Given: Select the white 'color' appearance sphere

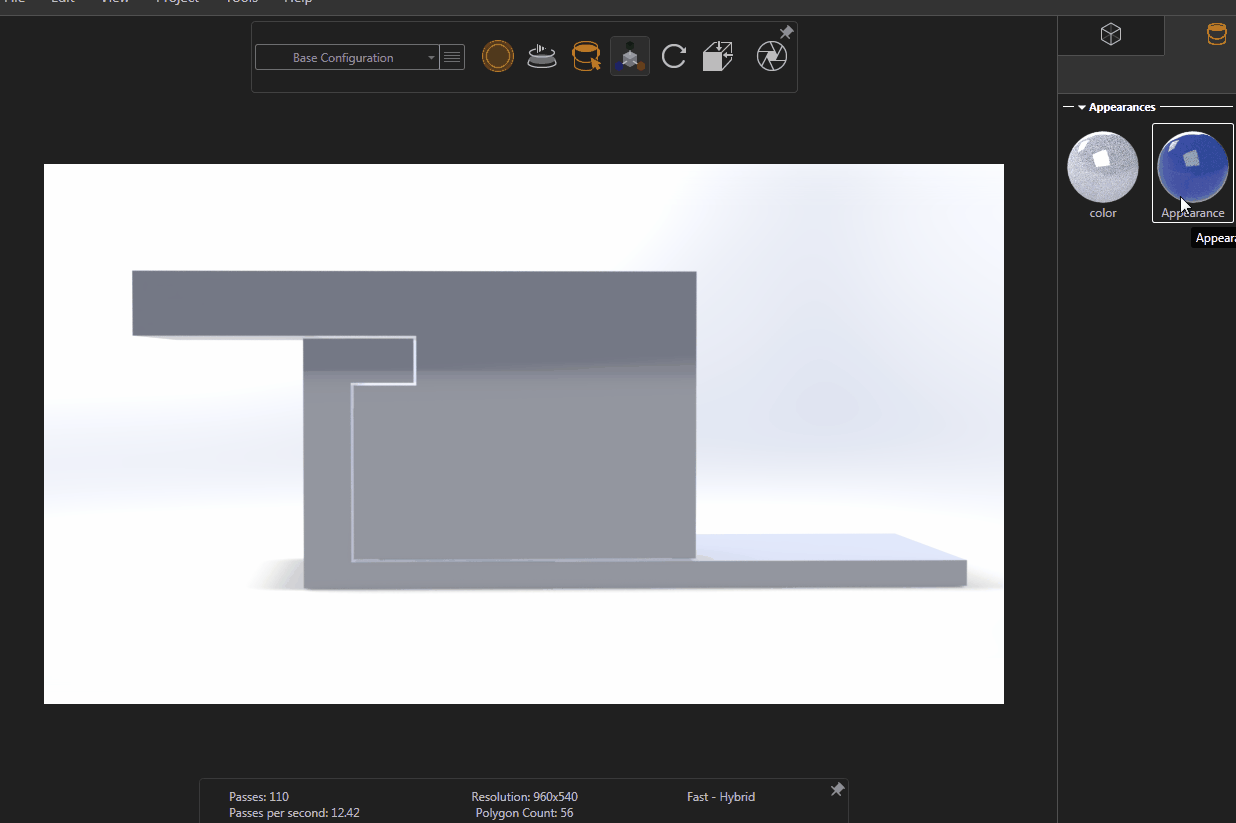Looking at the screenshot, I should [x=1103, y=167].
